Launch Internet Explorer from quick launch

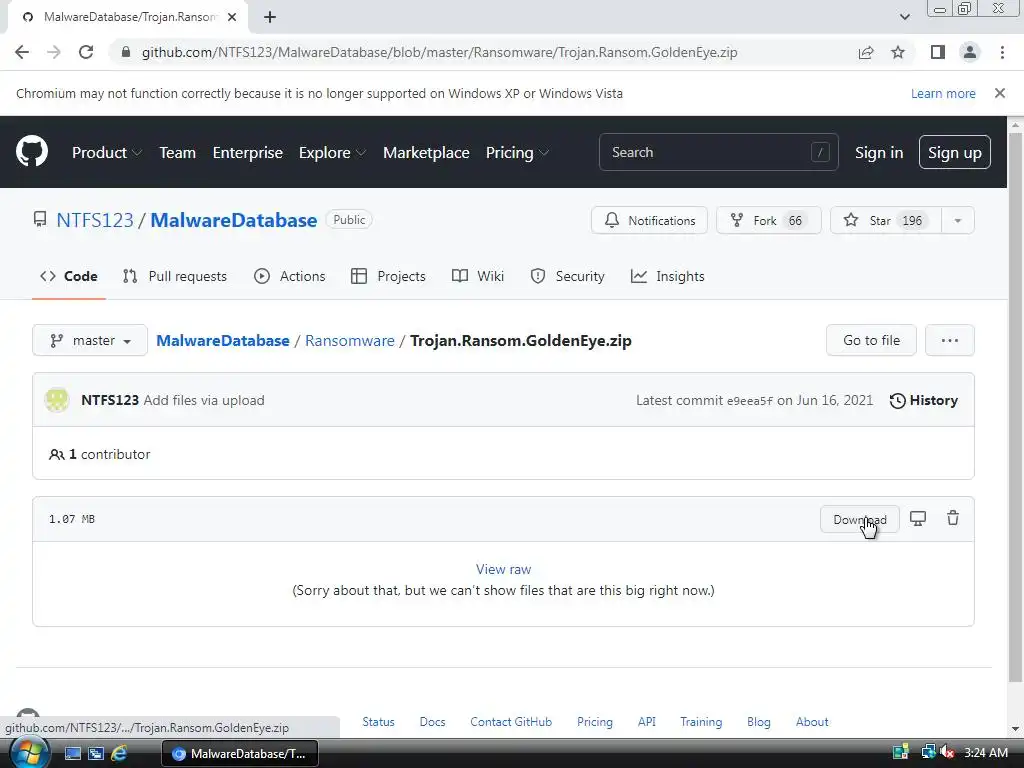click(x=119, y=754)
